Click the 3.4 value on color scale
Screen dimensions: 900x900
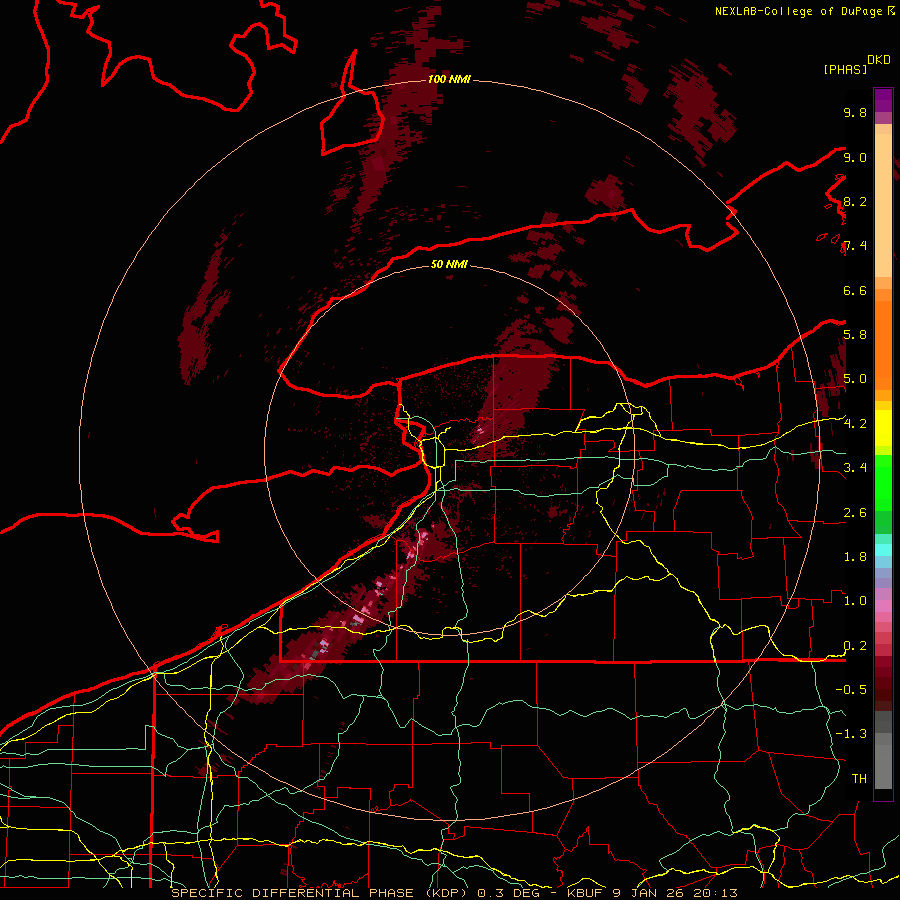855,467
